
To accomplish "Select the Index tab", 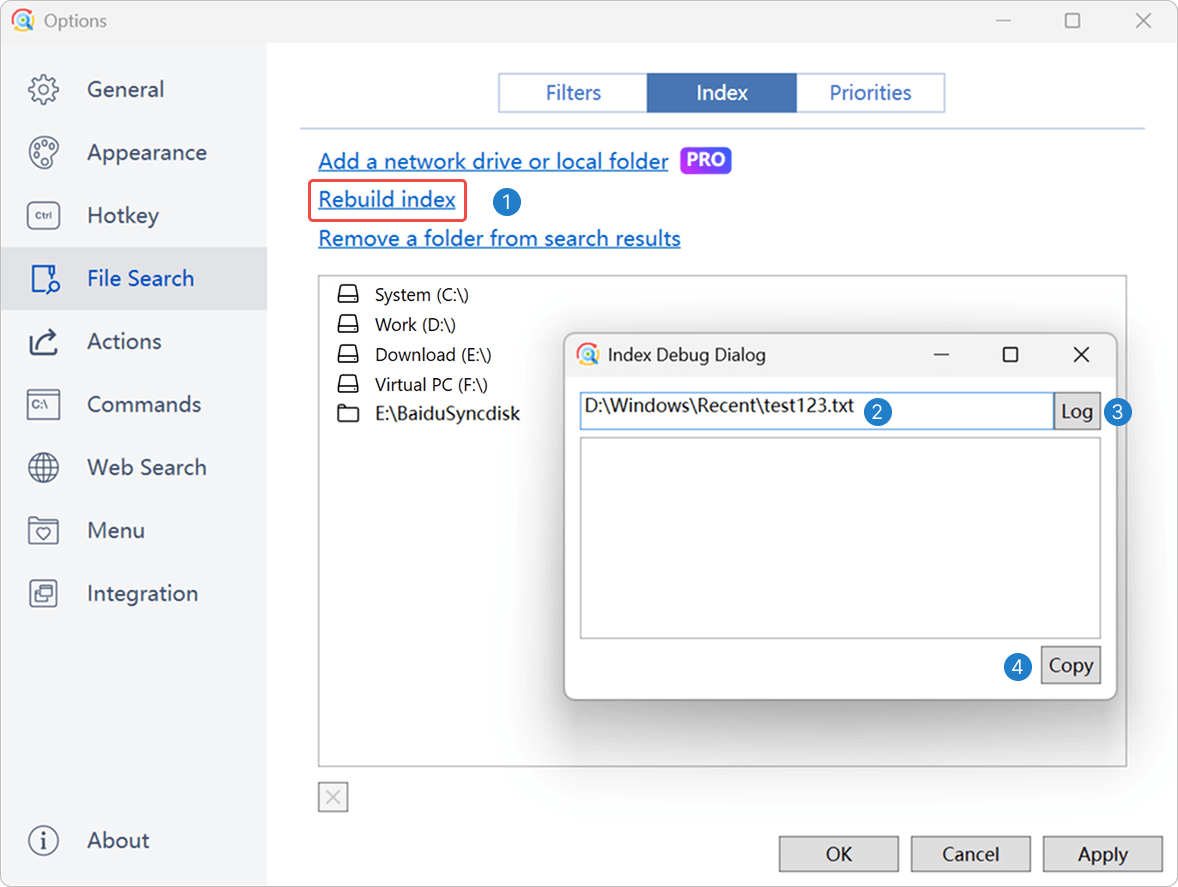I will [721, 93].
